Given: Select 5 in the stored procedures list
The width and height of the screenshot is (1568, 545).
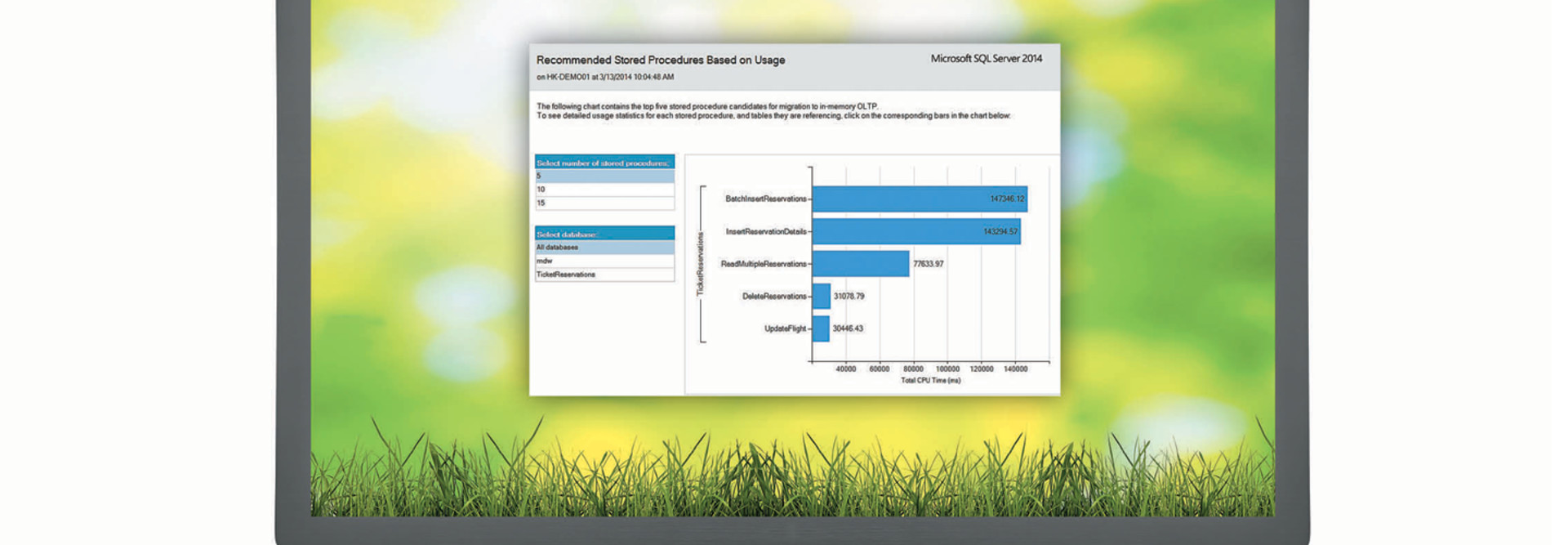Looking at the screenshot, I should 604,176.
